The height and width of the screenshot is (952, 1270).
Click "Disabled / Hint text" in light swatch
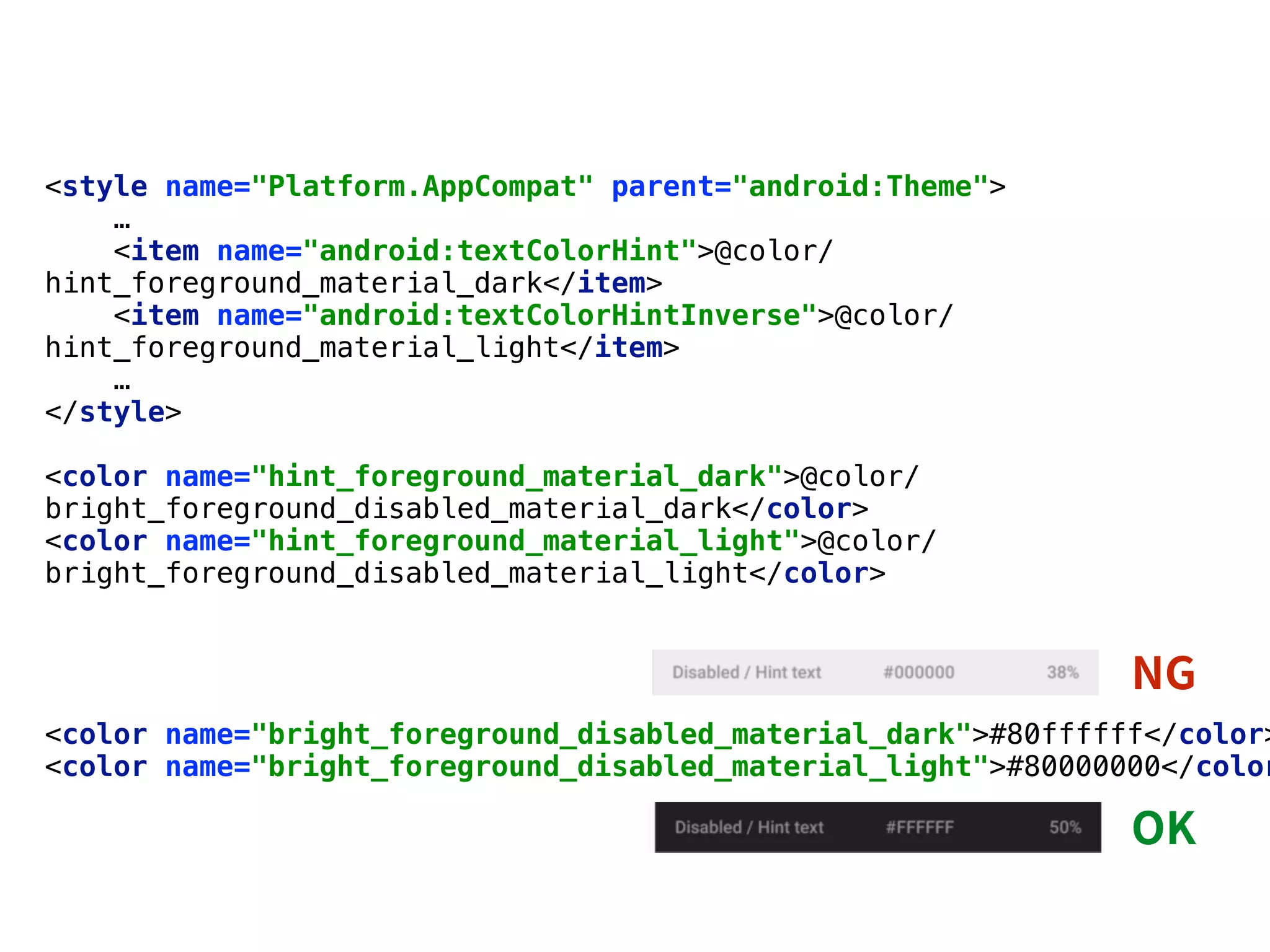pos(747,672)
